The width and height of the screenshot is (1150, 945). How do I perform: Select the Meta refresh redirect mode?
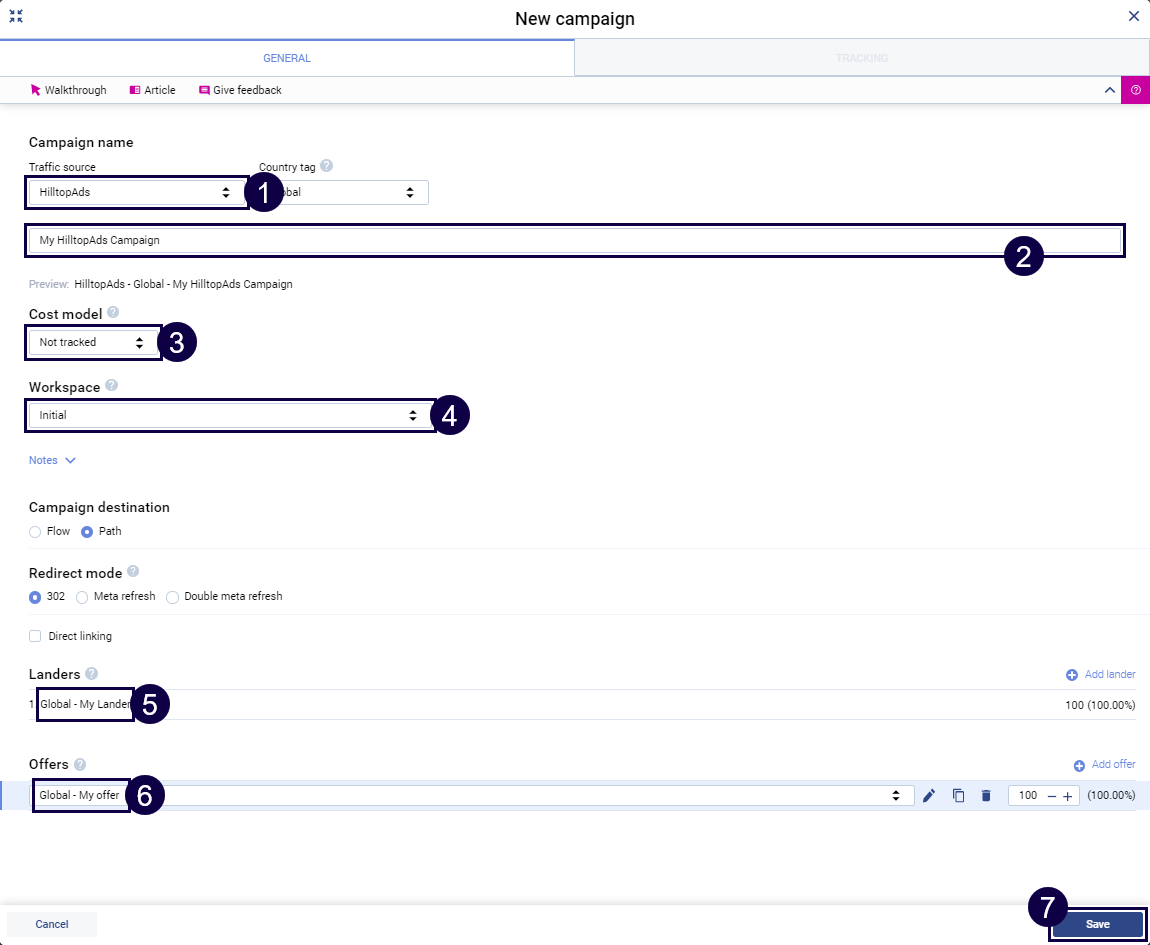(x=83, y=597)
